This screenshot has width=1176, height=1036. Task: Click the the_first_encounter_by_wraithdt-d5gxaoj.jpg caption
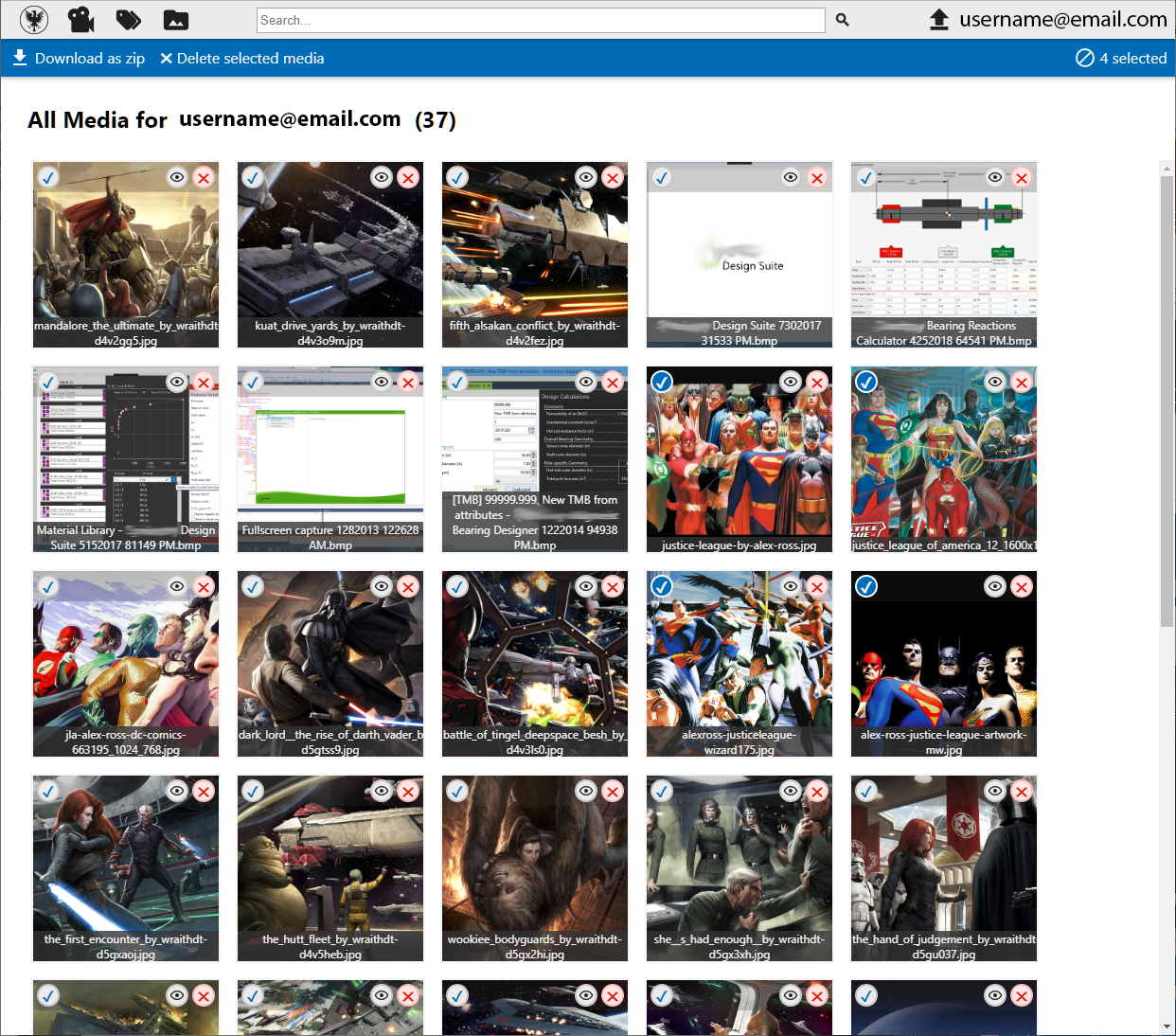point(126,947)
